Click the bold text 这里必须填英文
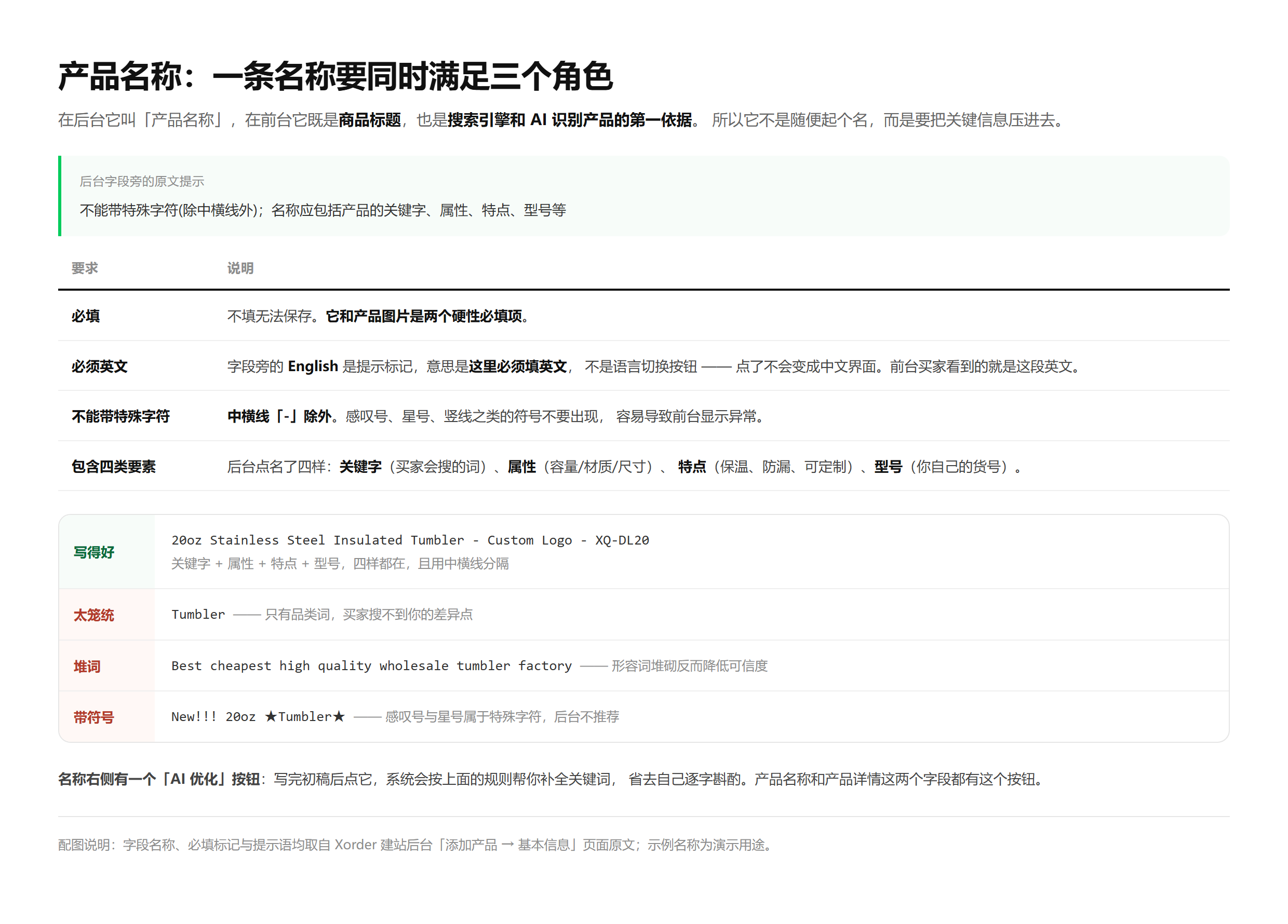Image resolution: width=1288 pixels, height=924 pixels. click(x=517, y=366)
